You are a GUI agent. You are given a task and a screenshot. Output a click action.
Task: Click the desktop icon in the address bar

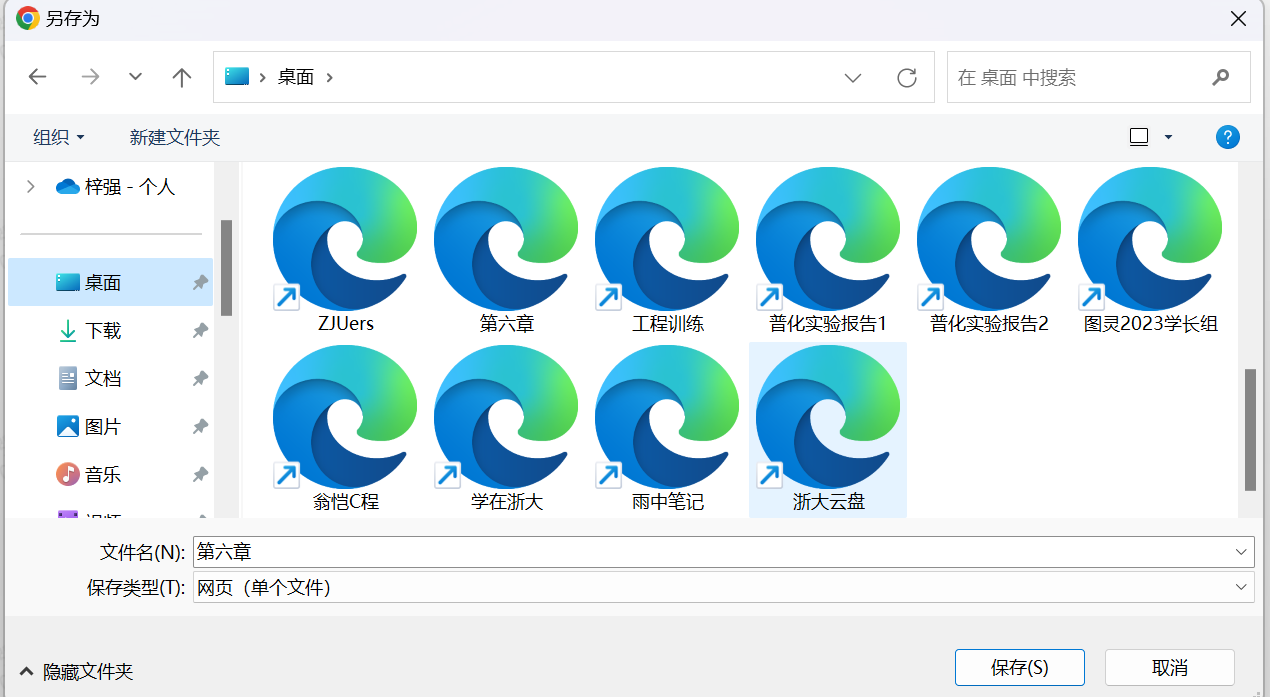click(237, 77)
